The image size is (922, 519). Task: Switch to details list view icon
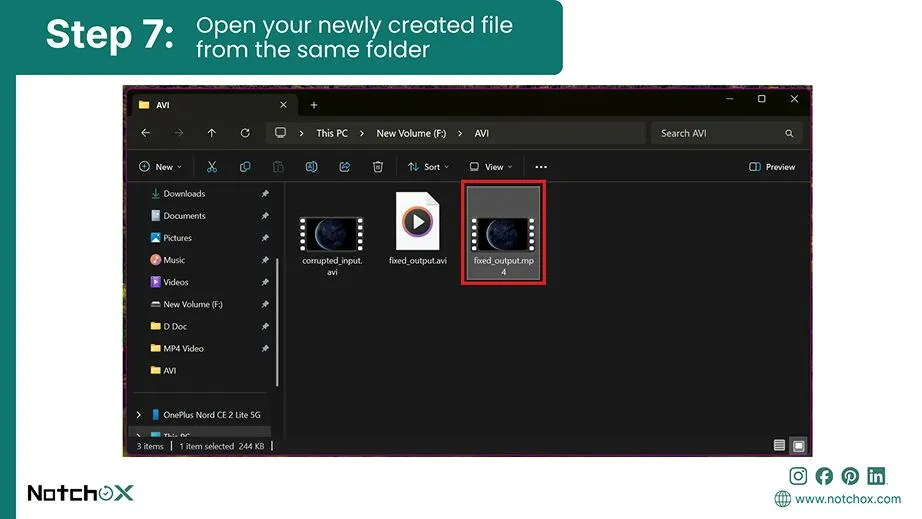pos(779,445)
